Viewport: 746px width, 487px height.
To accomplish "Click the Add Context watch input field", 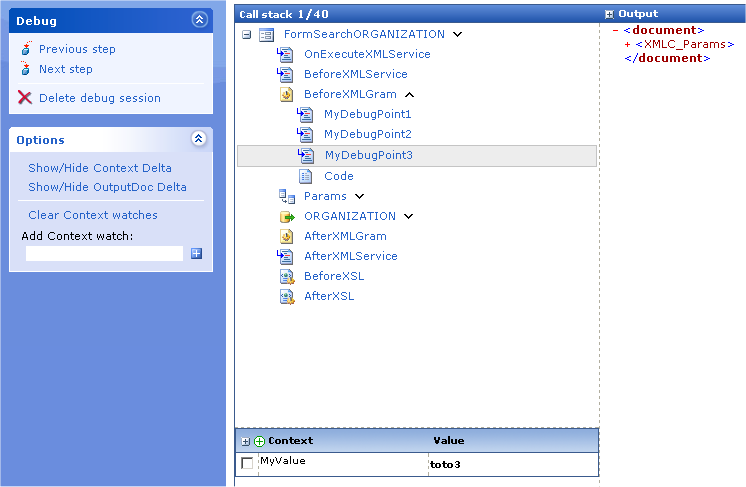I will coord(104,253).
